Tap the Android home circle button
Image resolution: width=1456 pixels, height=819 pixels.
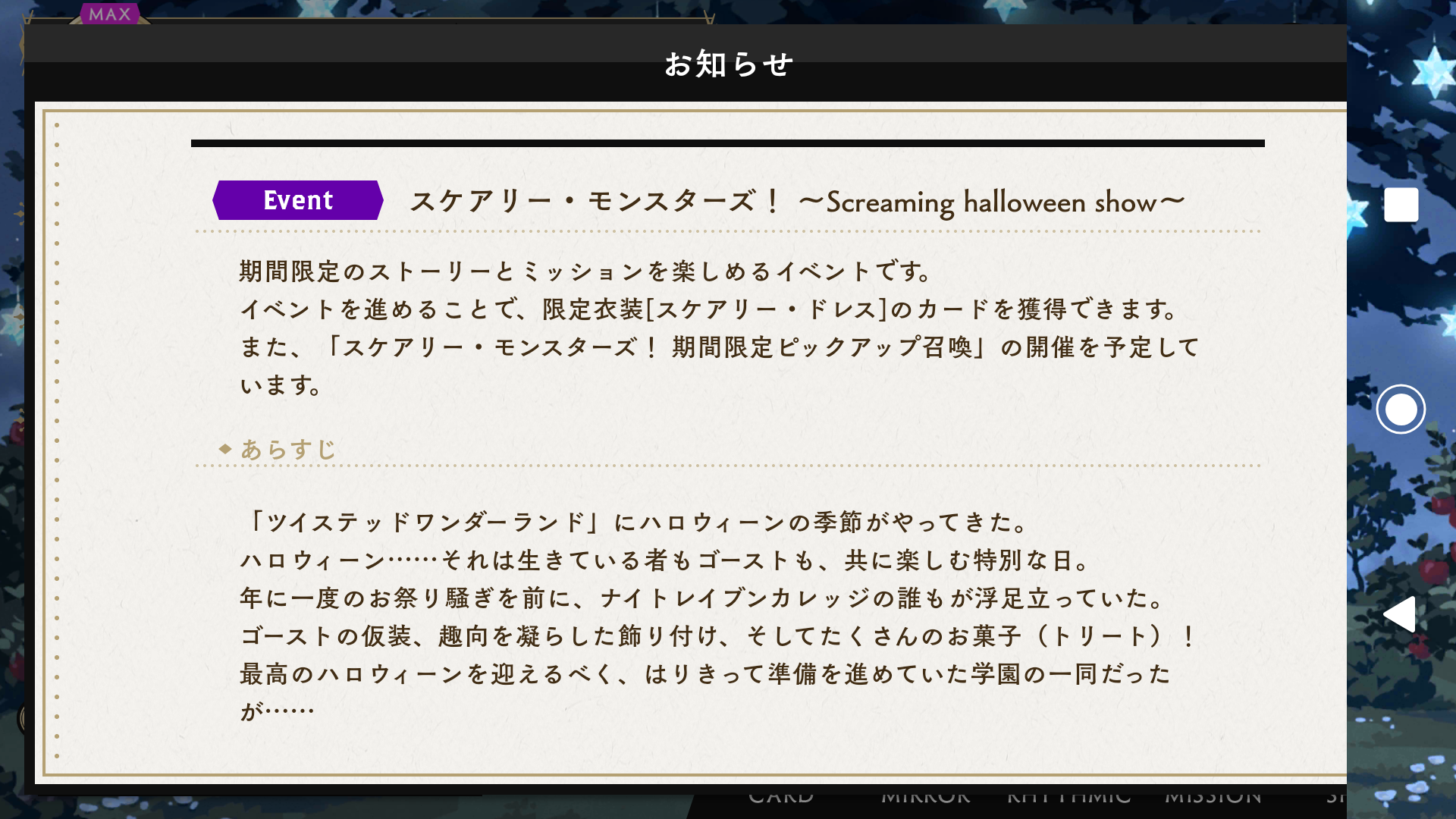pyautogui.click(x=1401, y=409)
